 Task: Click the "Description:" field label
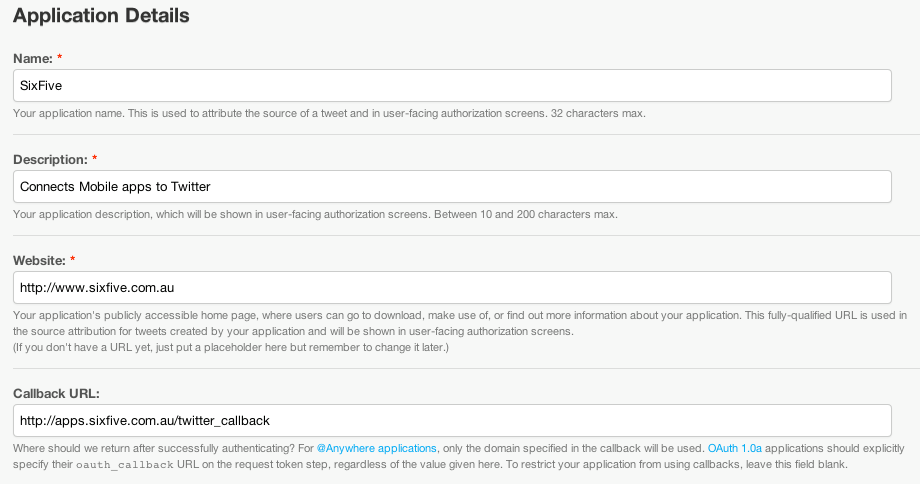point(50,160)
